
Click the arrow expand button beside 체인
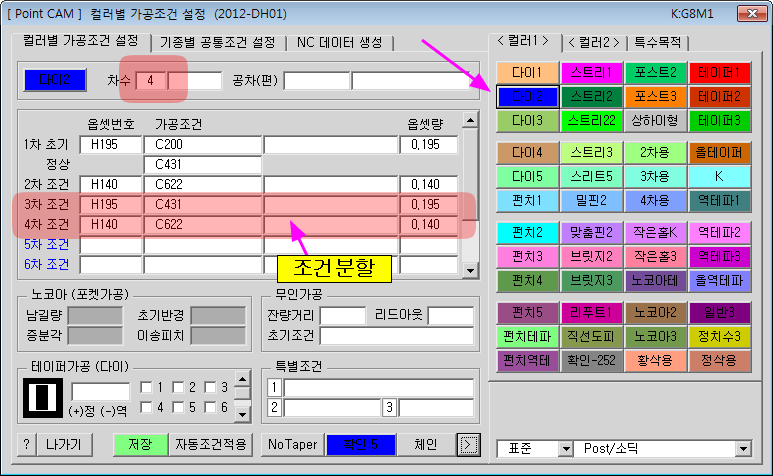tap(468, 445)
